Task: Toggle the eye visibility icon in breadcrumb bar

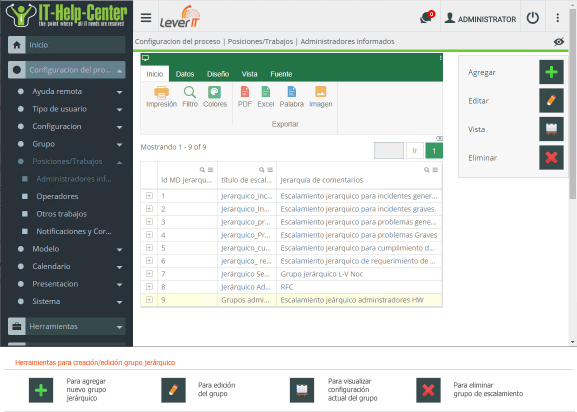Action: (x=559, y=42)
